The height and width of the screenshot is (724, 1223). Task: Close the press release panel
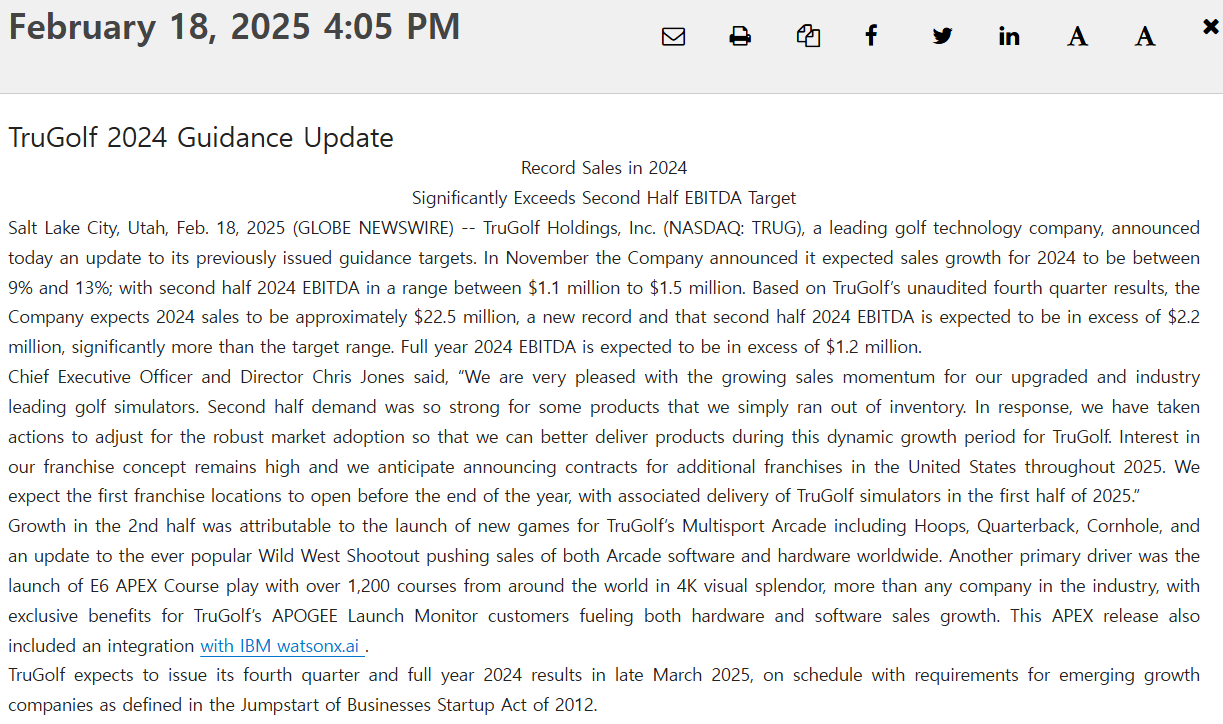pos(1211,27)
